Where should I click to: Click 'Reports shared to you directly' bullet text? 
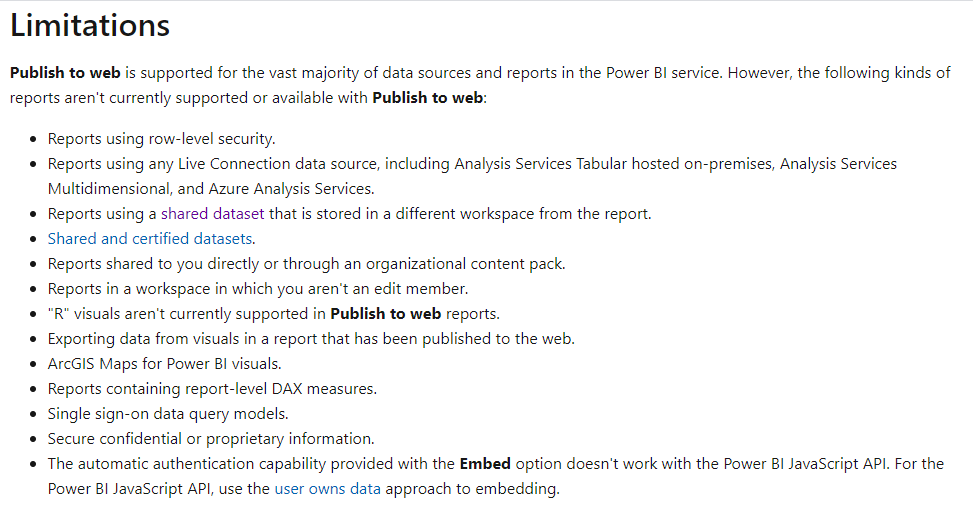307,264
